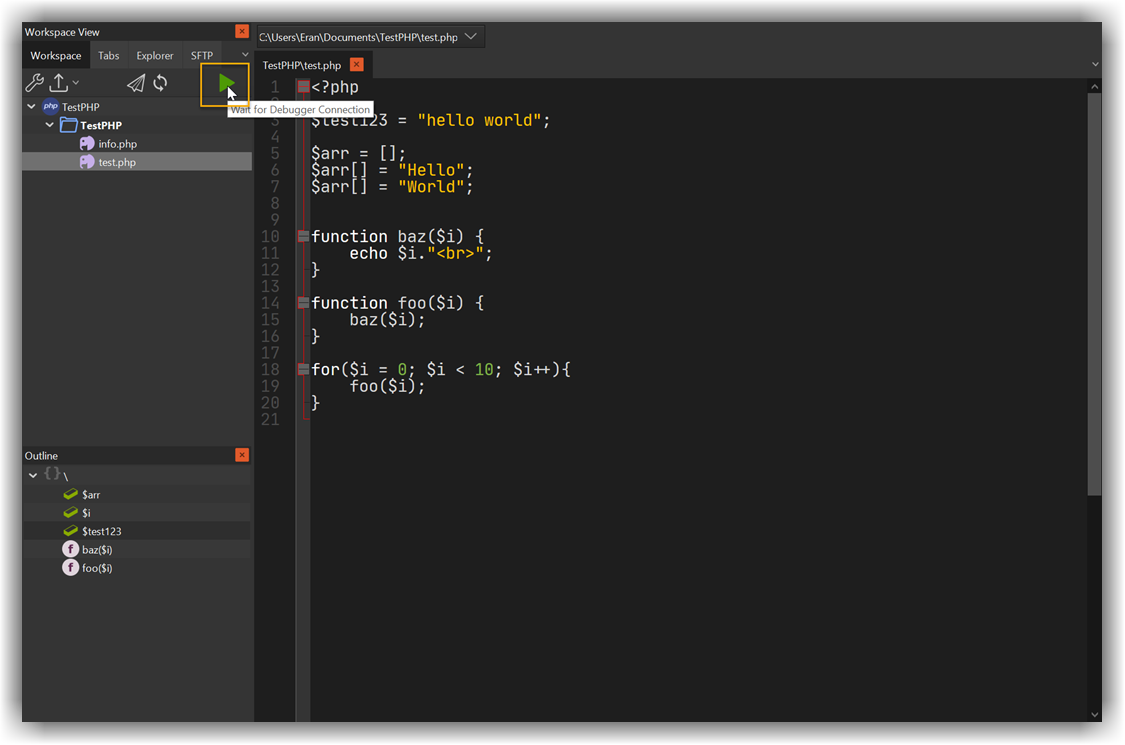Select baz($i) function in Outline

point(97,550)
